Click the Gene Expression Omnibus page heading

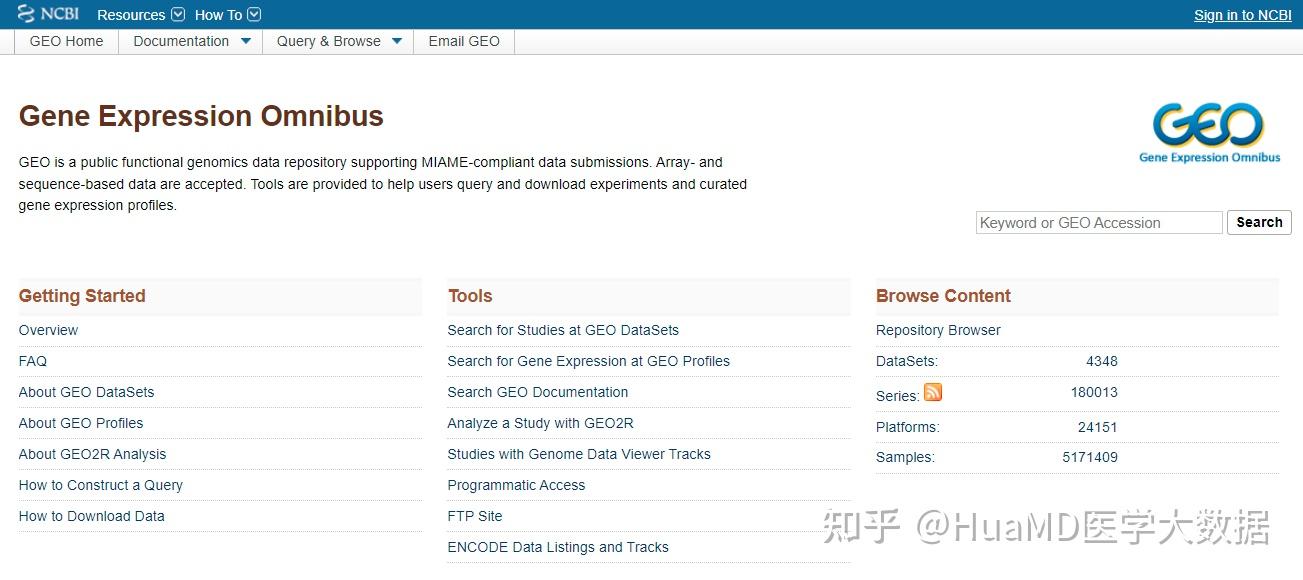point(201,116)
